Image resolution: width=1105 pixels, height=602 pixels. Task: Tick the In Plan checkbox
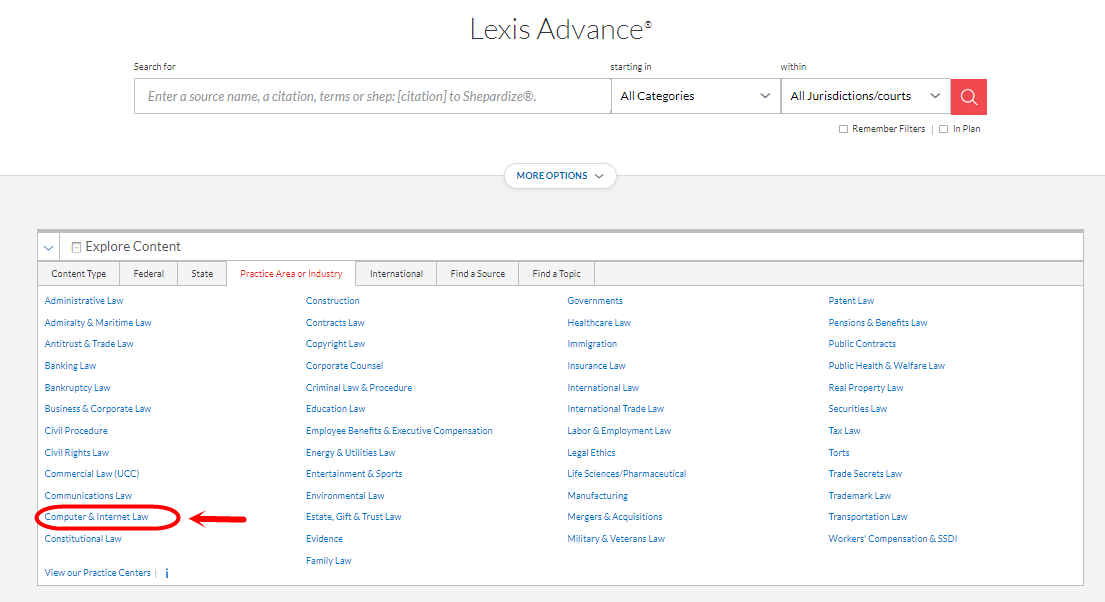[x=943, y=129]
